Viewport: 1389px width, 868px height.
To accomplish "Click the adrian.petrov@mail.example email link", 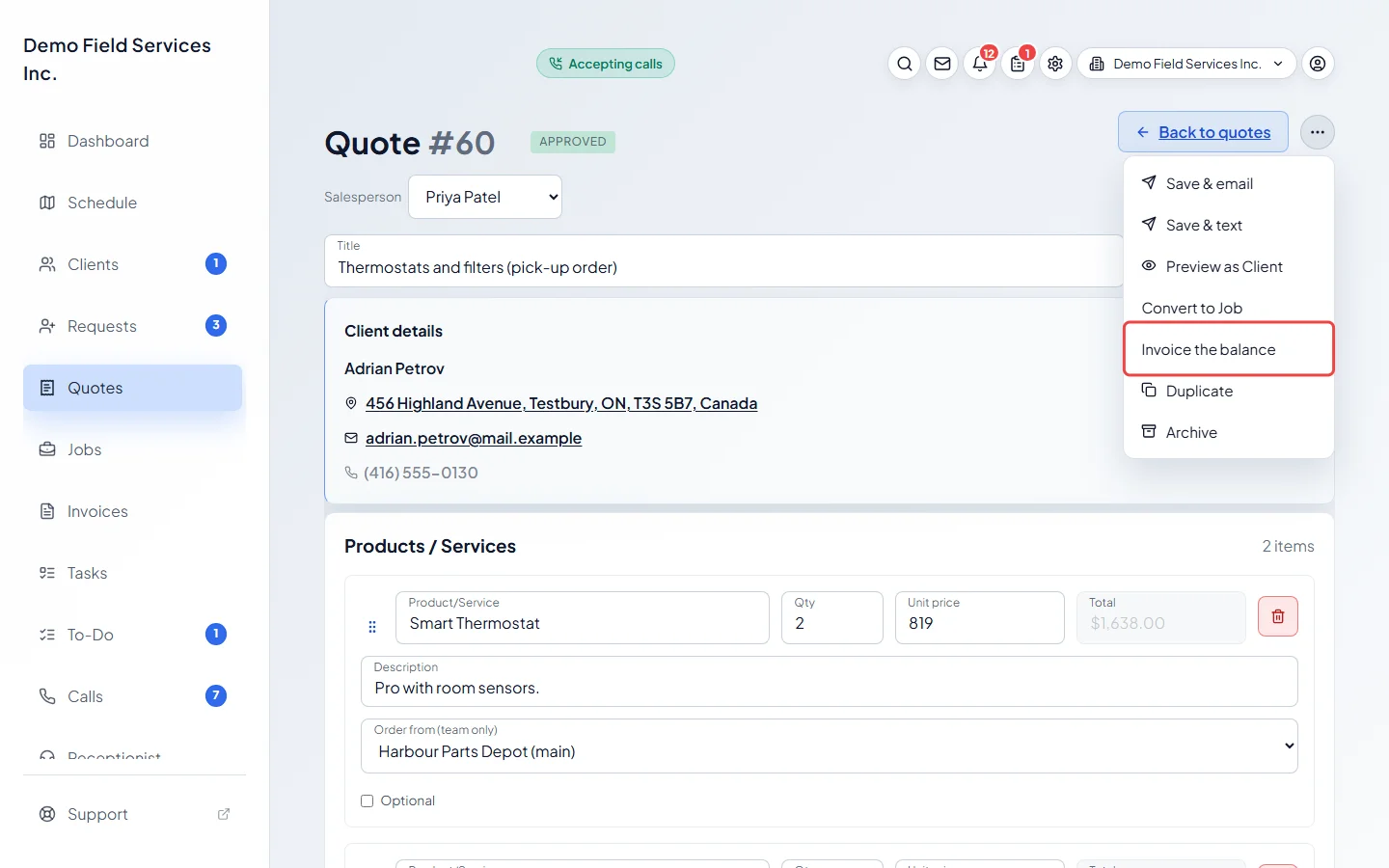I will 474,438.
